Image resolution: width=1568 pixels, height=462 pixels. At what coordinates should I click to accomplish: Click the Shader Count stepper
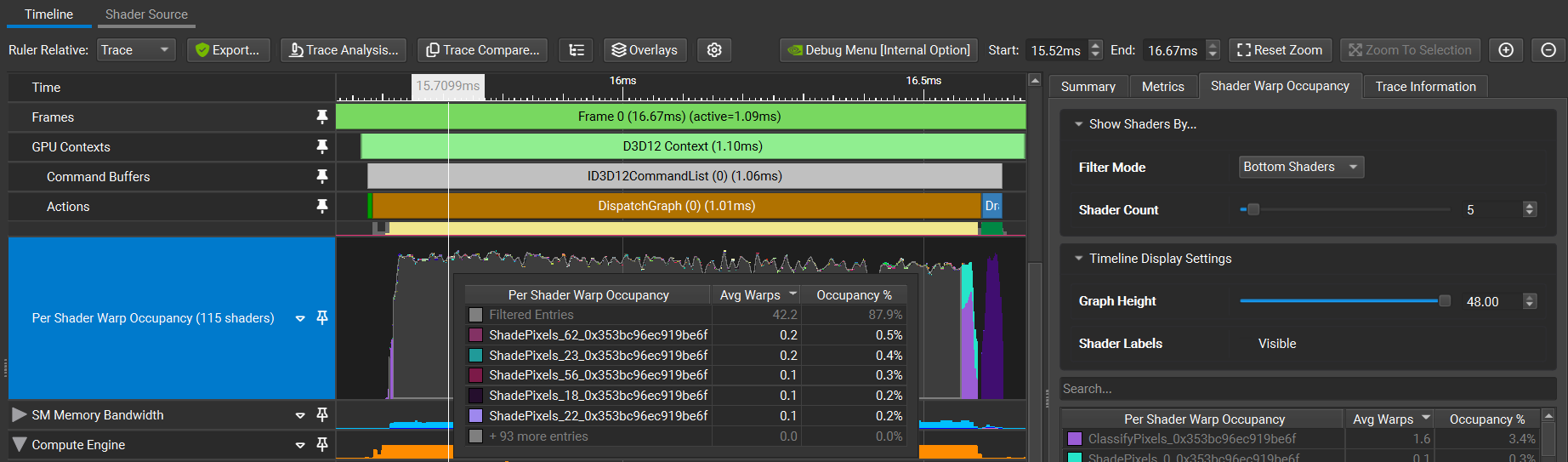coord(1530,209)
